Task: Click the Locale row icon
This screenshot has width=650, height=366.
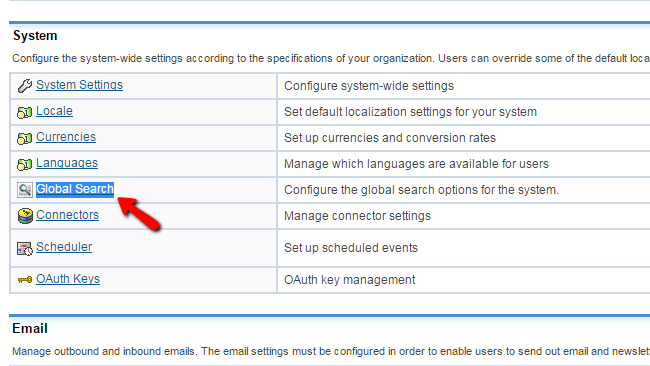Action: tap(24, 112)
